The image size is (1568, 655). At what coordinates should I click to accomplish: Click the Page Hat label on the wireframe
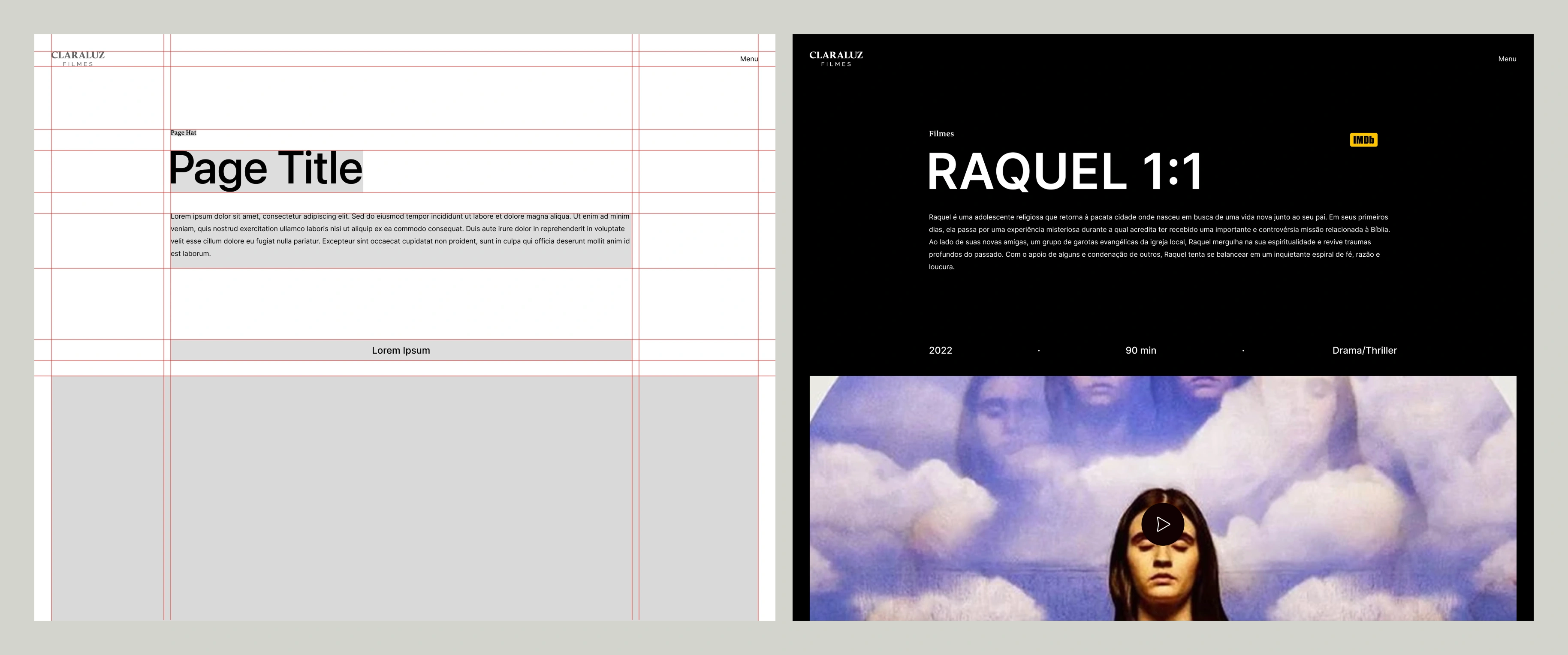[183, 132]
